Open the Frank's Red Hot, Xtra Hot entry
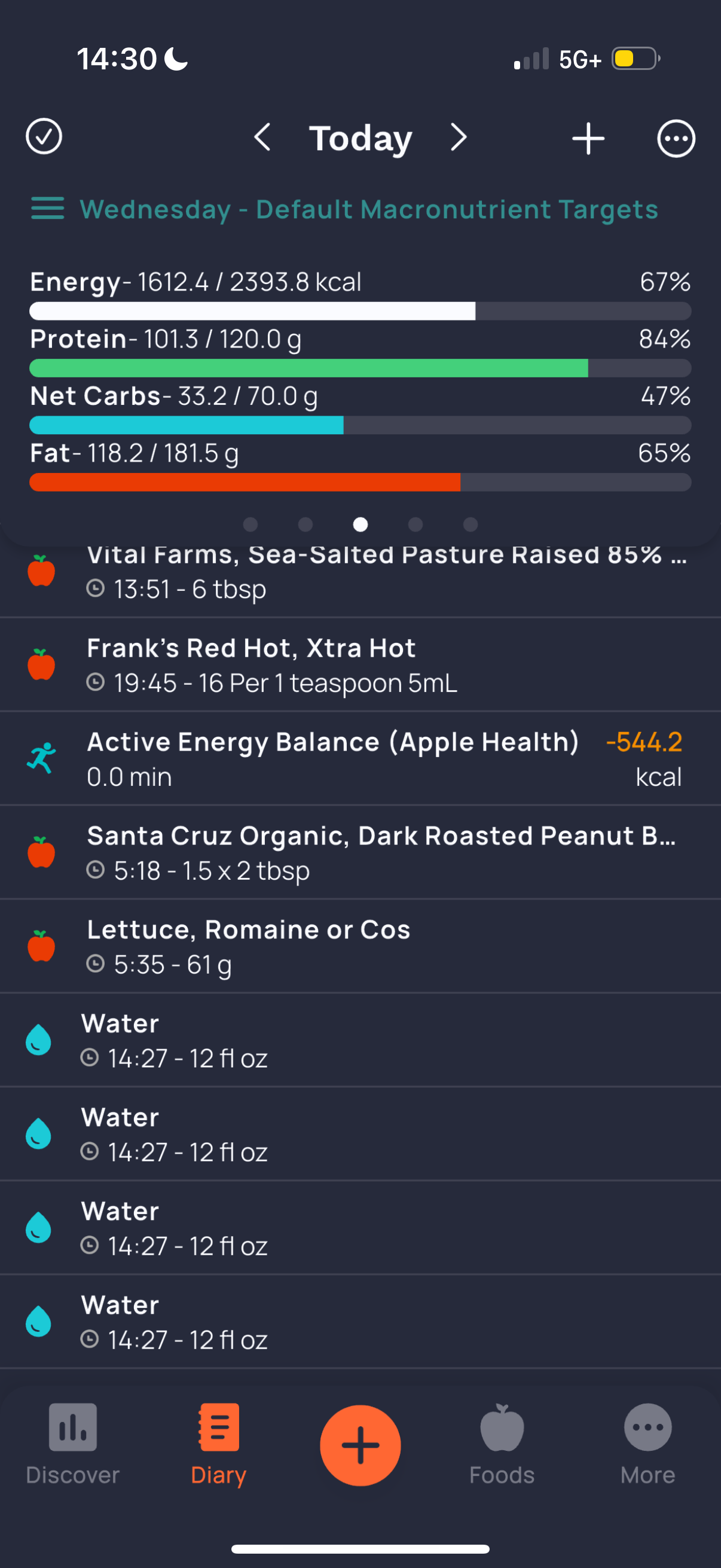 (x=360, y=665)
